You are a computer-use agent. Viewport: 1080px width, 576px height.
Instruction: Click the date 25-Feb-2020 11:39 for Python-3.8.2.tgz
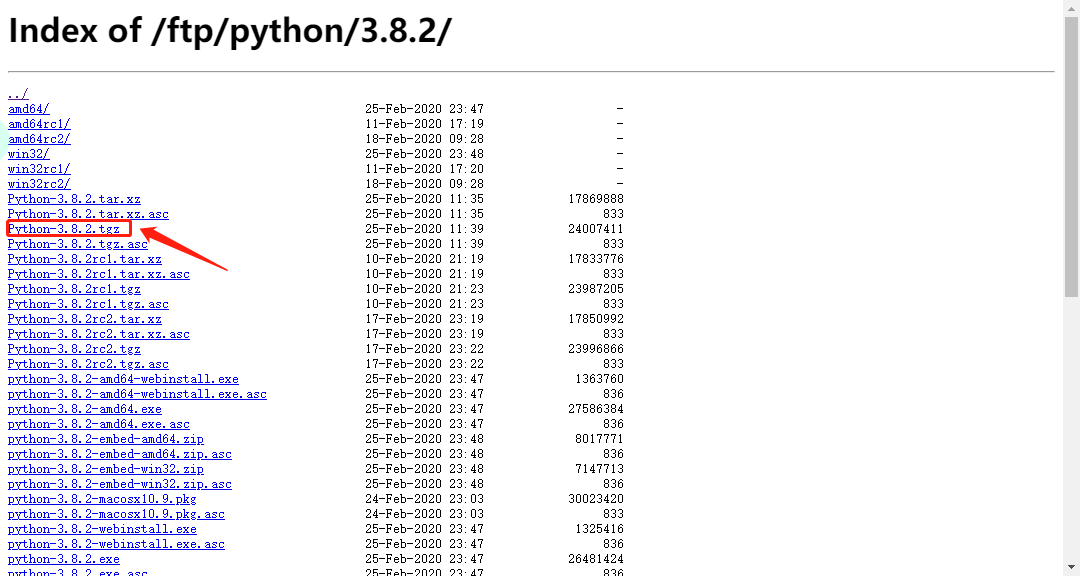(424, 229)
